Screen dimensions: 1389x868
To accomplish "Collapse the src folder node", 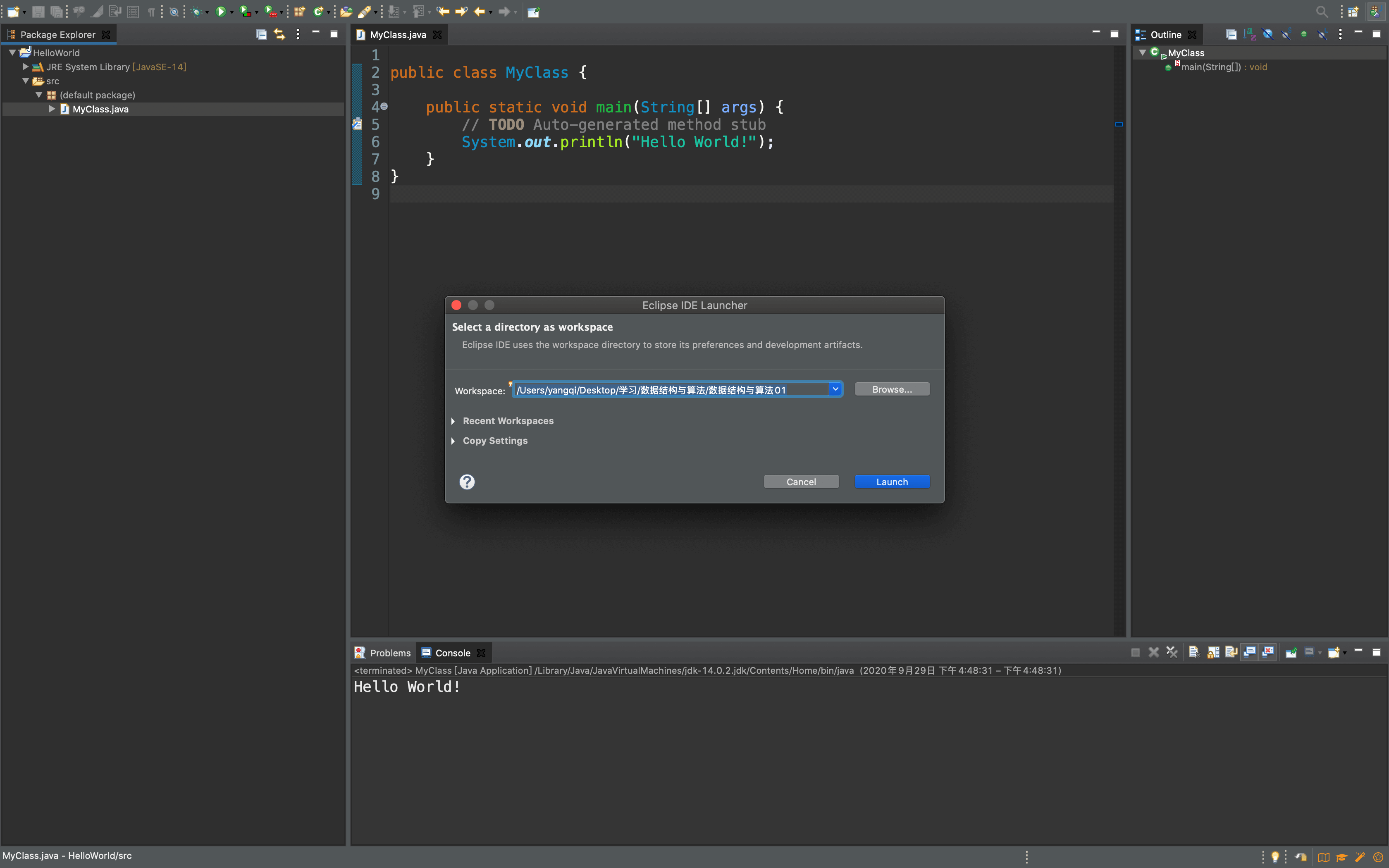I will [x=25, y=81].
